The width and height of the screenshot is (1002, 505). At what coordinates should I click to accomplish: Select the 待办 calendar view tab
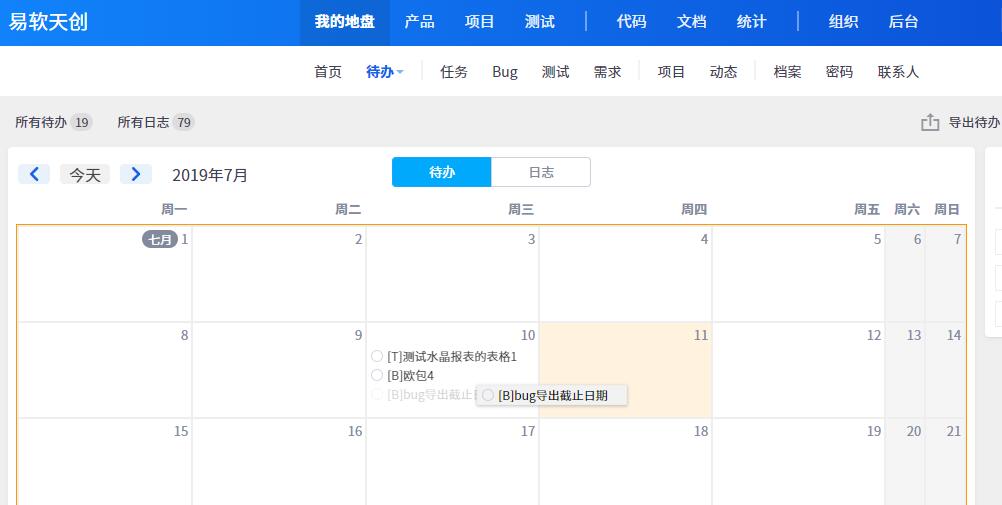point(442,172)
